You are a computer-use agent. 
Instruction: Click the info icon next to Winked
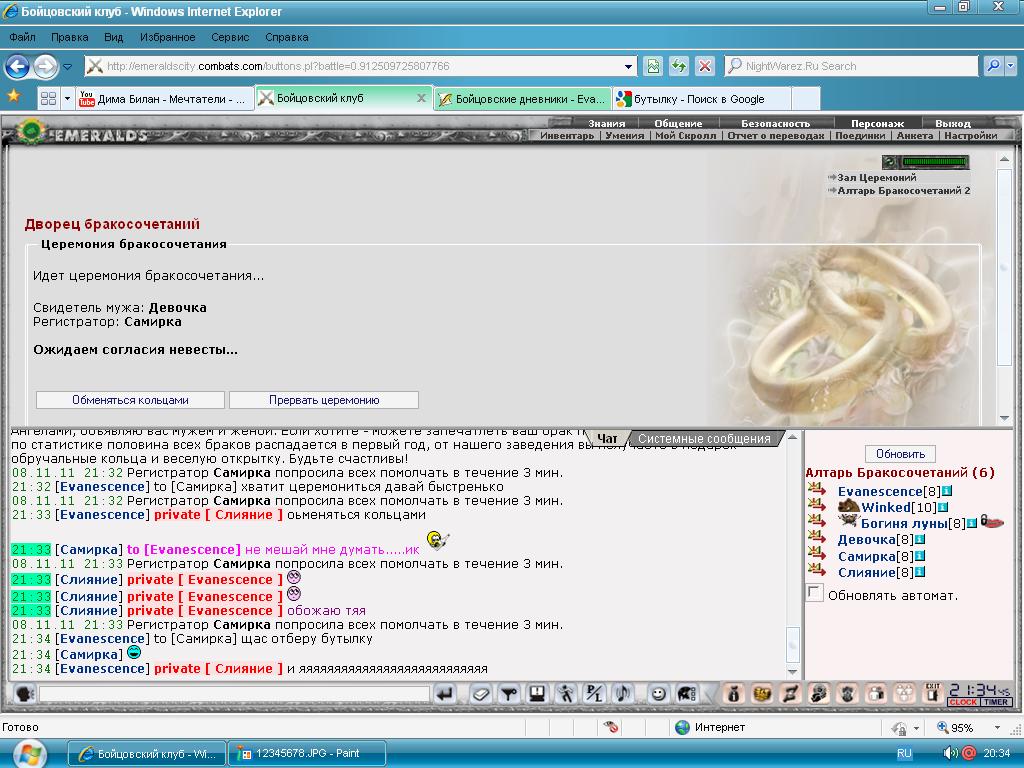[x=942, y=507]
